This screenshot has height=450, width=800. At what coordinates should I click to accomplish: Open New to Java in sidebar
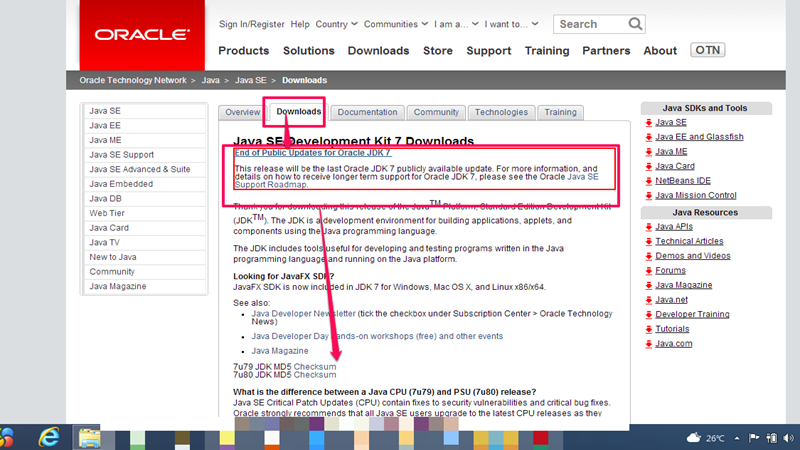click(x=145, y=257)
